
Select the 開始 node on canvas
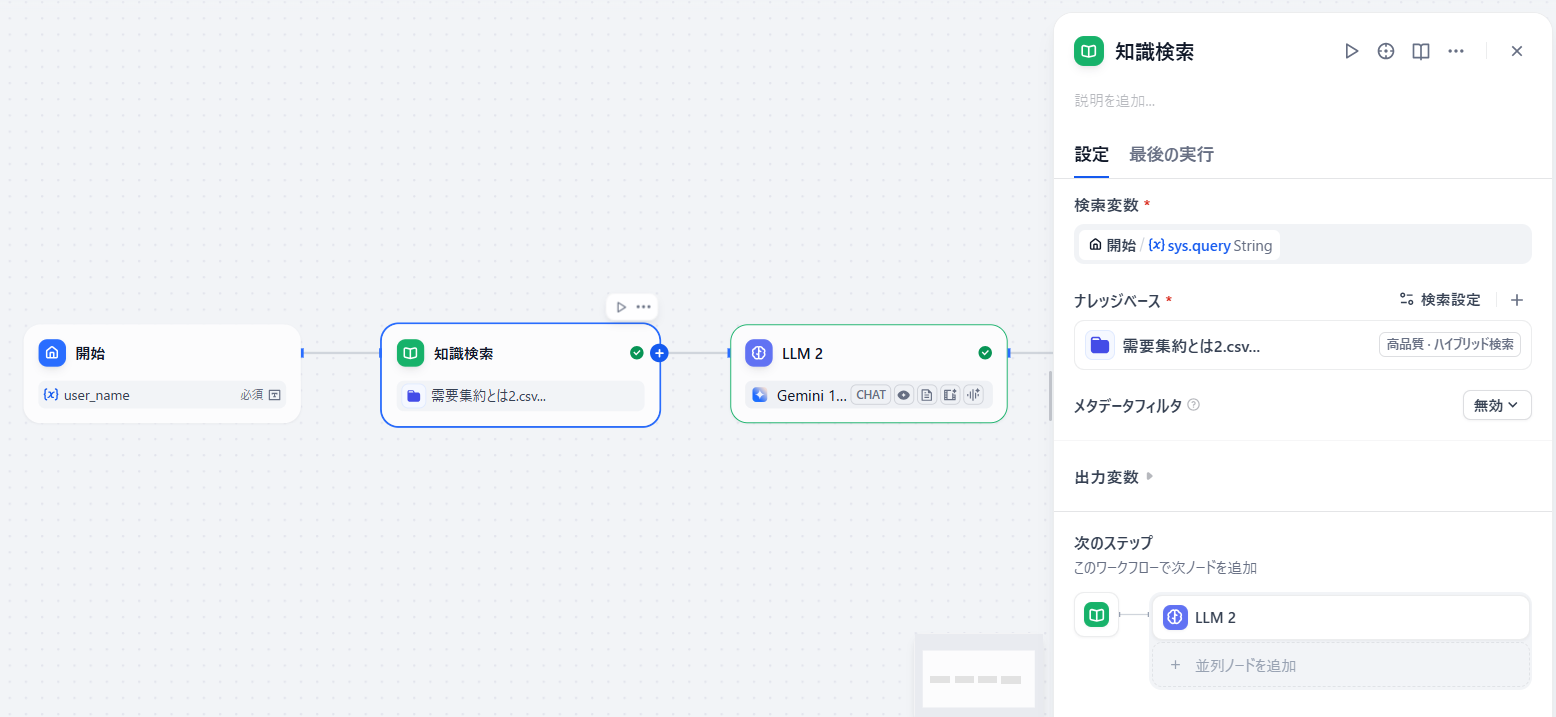pyautogui.click(x=162, y=373)
